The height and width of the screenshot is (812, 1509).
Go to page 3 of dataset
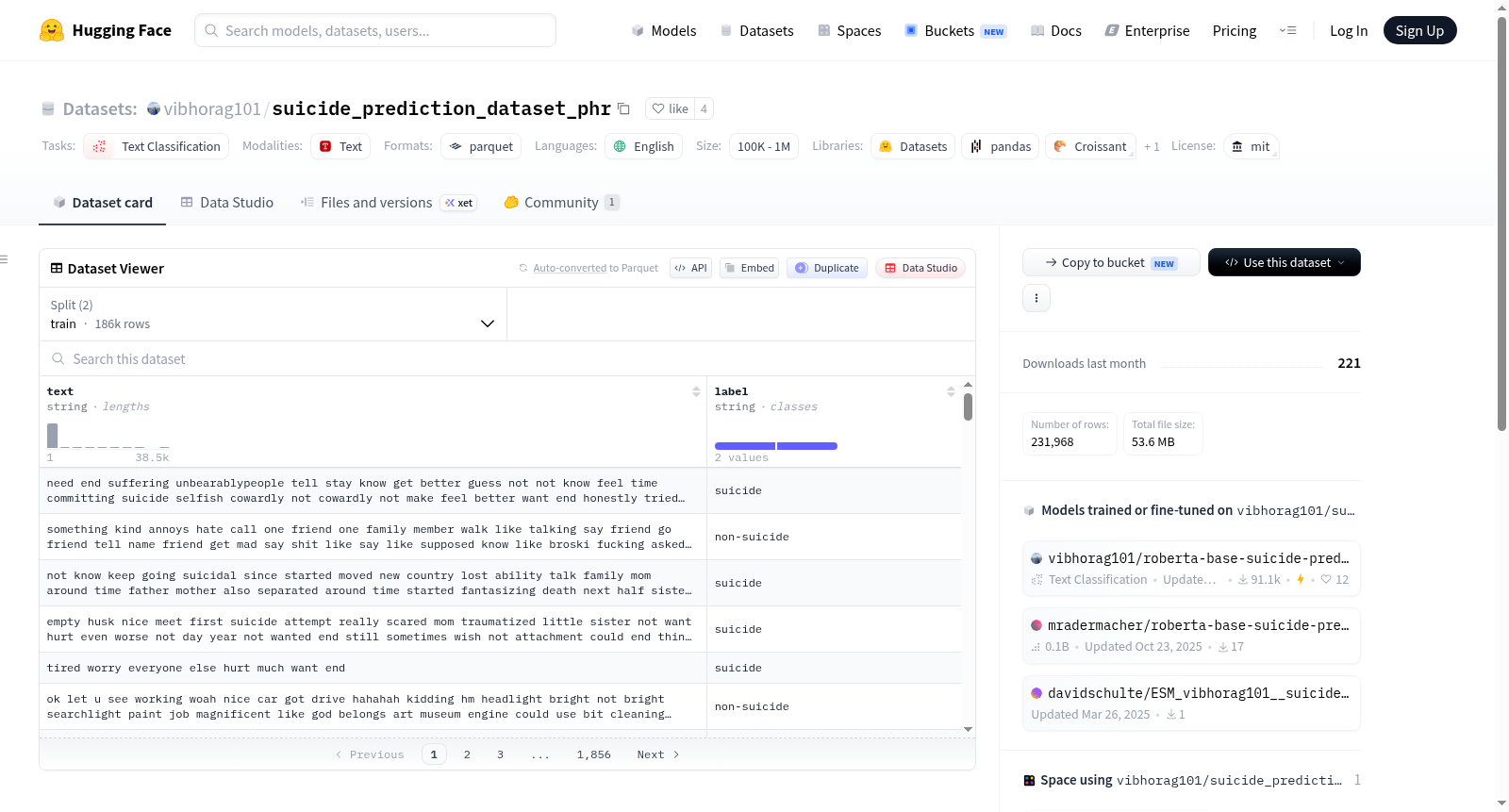(x=500, y=754)
